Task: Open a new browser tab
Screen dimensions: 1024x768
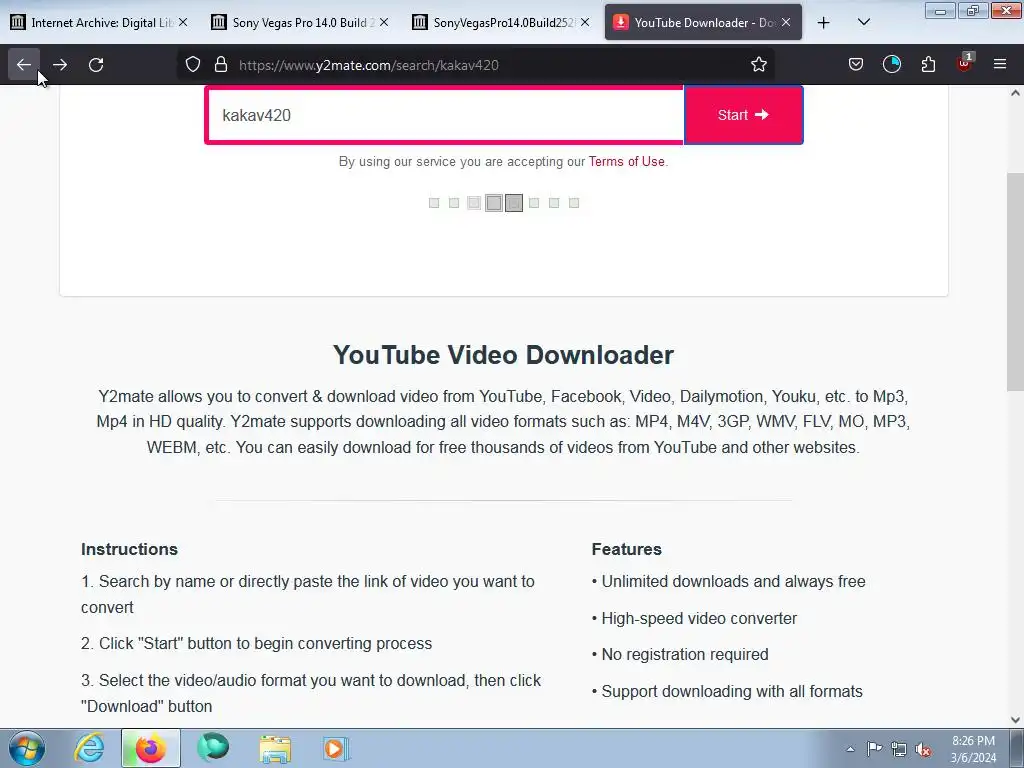Action: [824, 23]
